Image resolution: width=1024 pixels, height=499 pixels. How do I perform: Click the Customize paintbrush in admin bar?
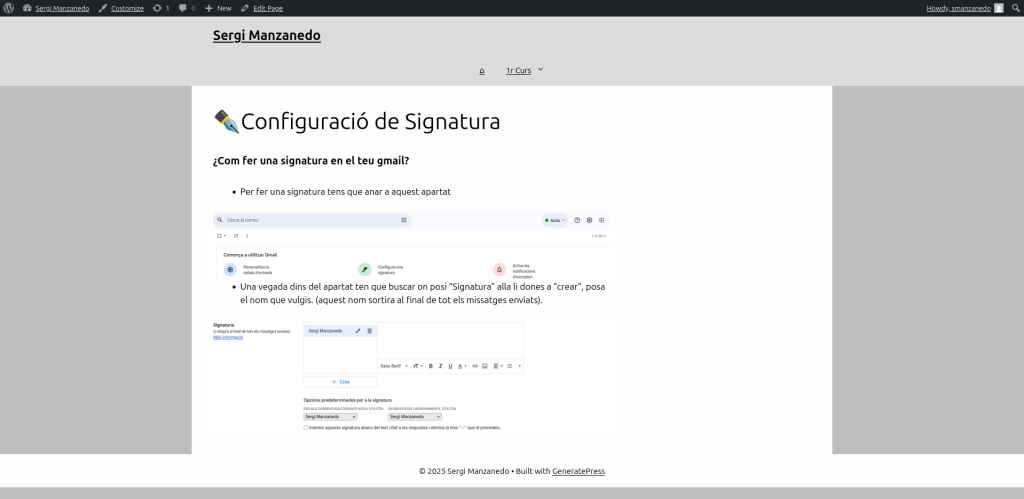[103, 8]
